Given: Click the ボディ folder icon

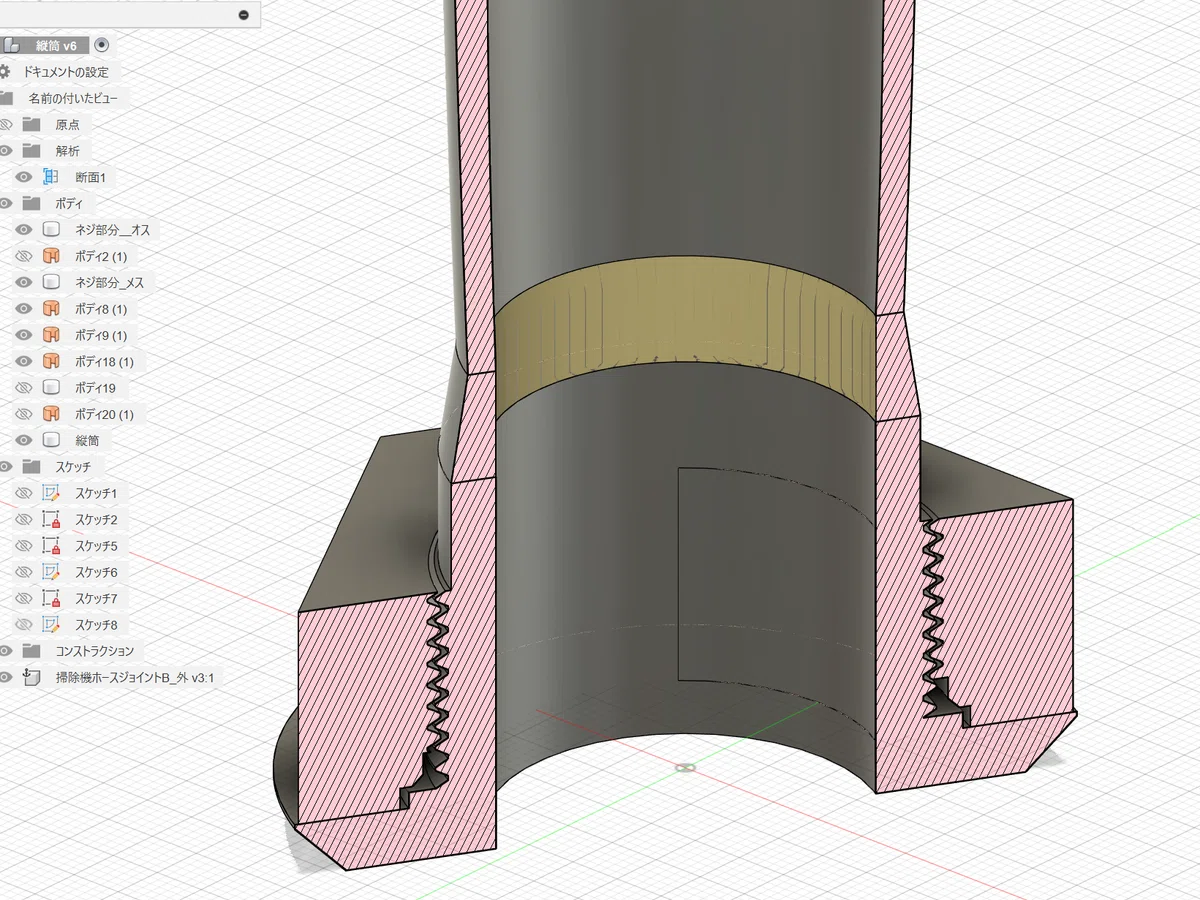Looking at the screenshot, I should coord(31,203).
